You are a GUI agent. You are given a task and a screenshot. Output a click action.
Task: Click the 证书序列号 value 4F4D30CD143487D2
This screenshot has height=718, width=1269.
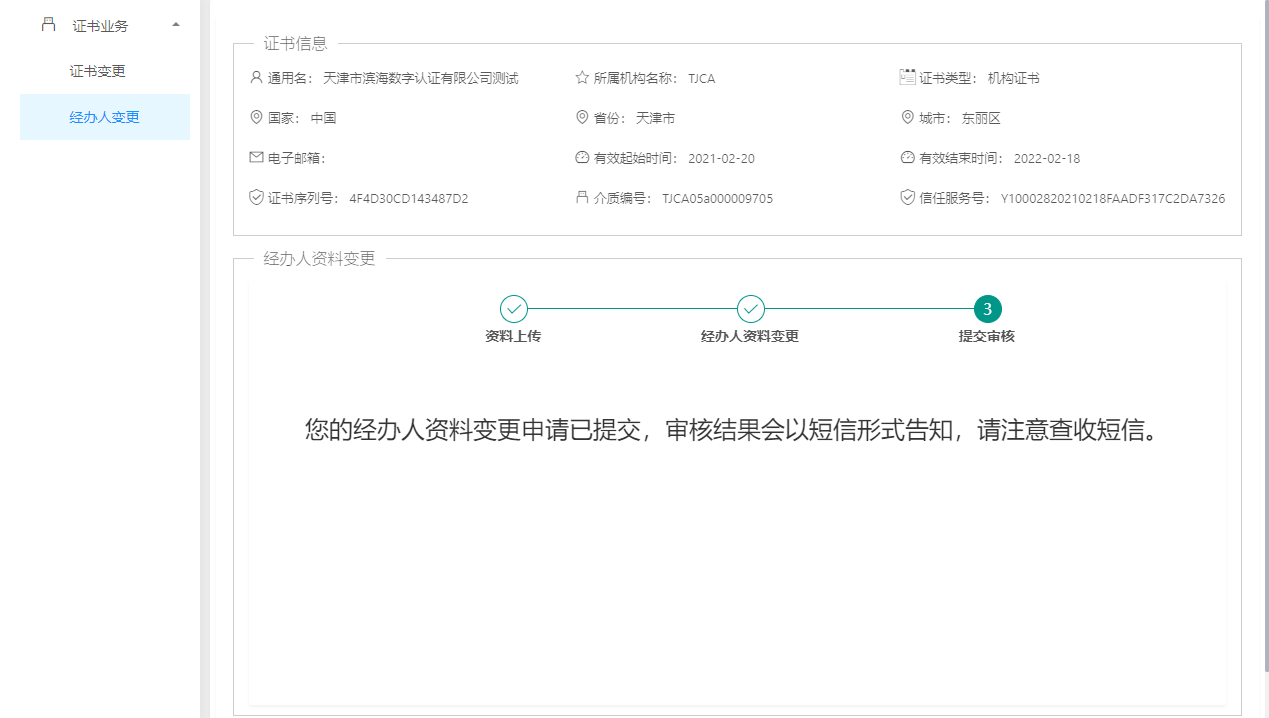click(408, 199)
